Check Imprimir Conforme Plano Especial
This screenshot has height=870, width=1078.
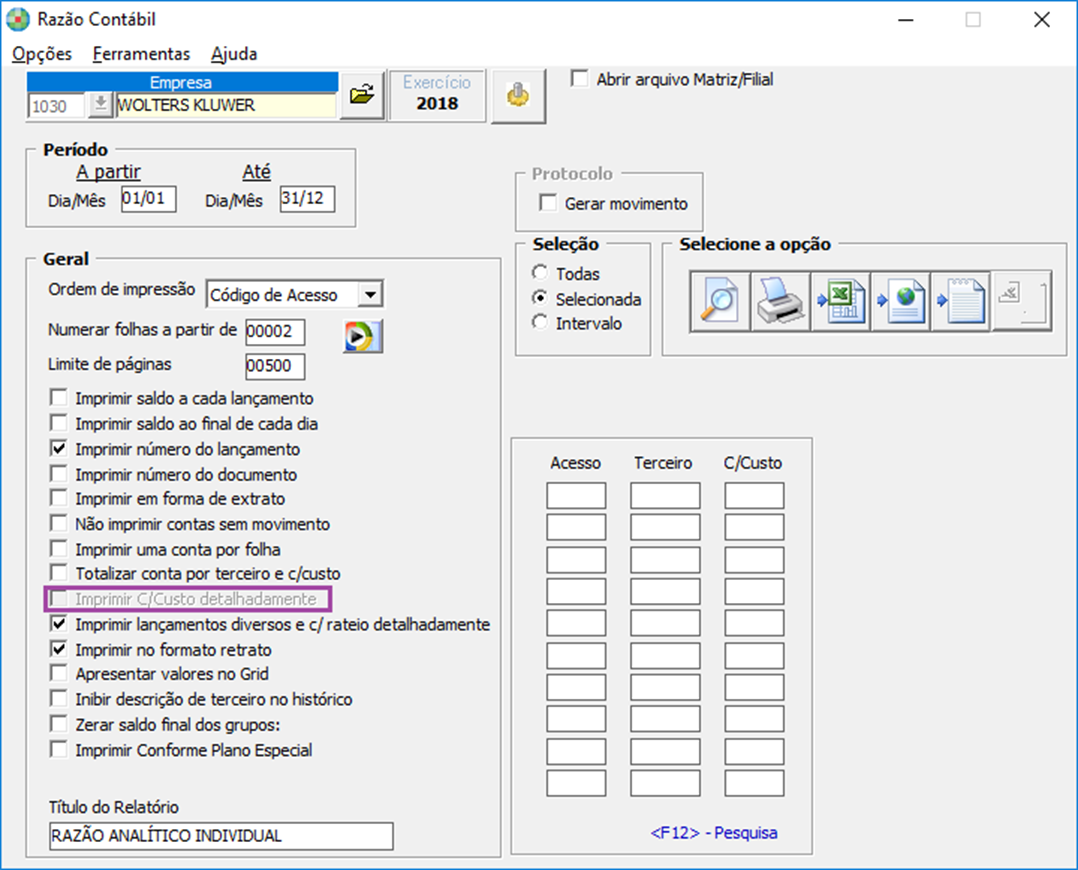click(x=59, y=750)
